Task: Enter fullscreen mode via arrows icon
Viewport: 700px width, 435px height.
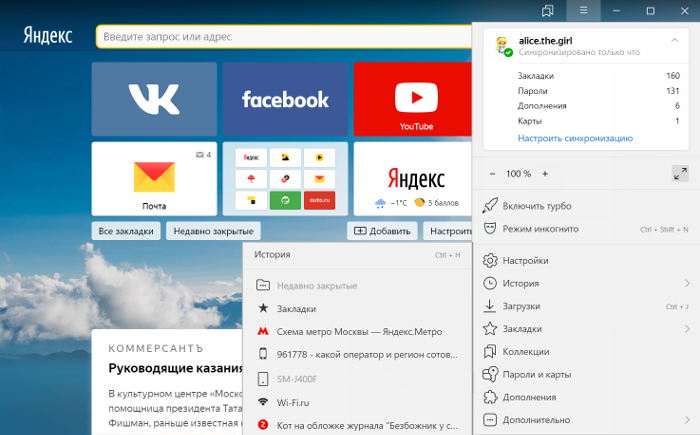Action: (x=680, y=174)
